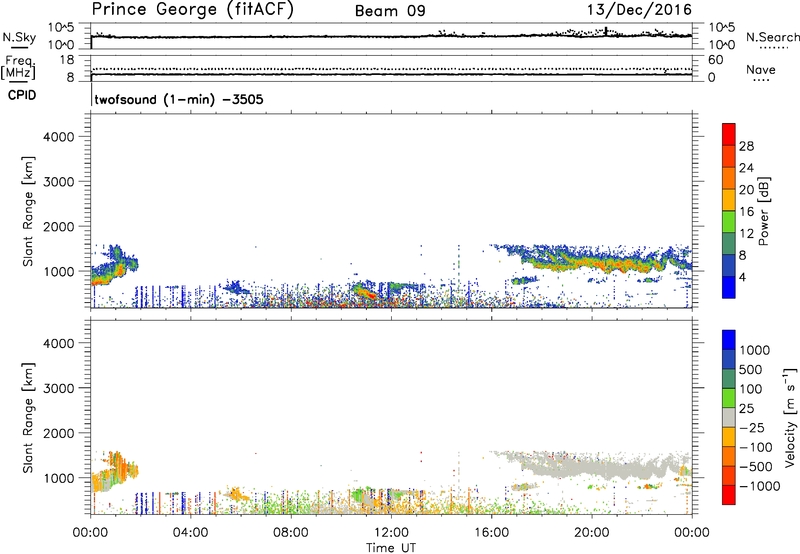Click the '-25' Velocity scale value
Viewport: 800px width, 554px height.
(x=752, y=428)
